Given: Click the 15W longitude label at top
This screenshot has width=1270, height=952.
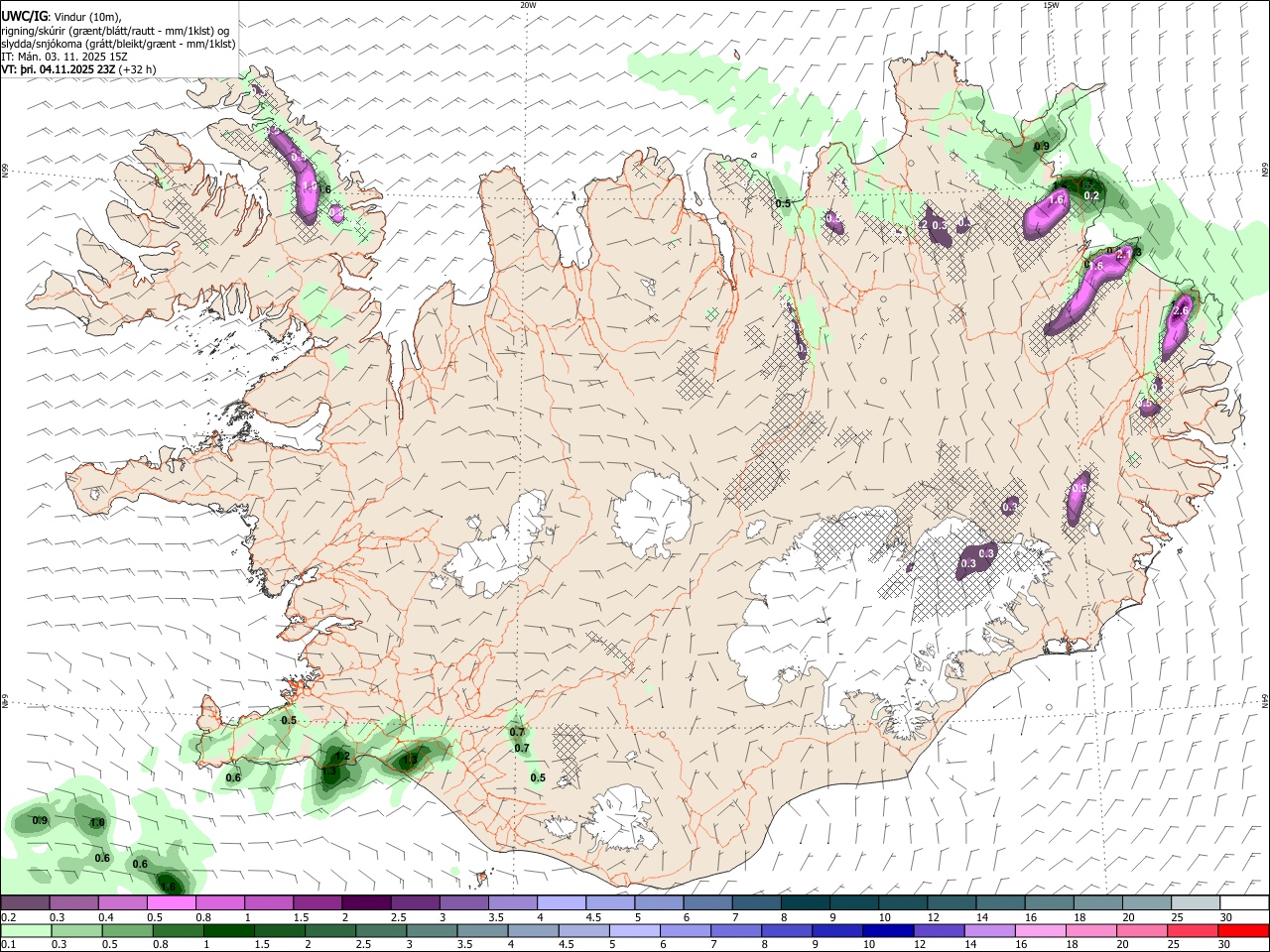Looking at the screenshot, I should [1051, 5].
